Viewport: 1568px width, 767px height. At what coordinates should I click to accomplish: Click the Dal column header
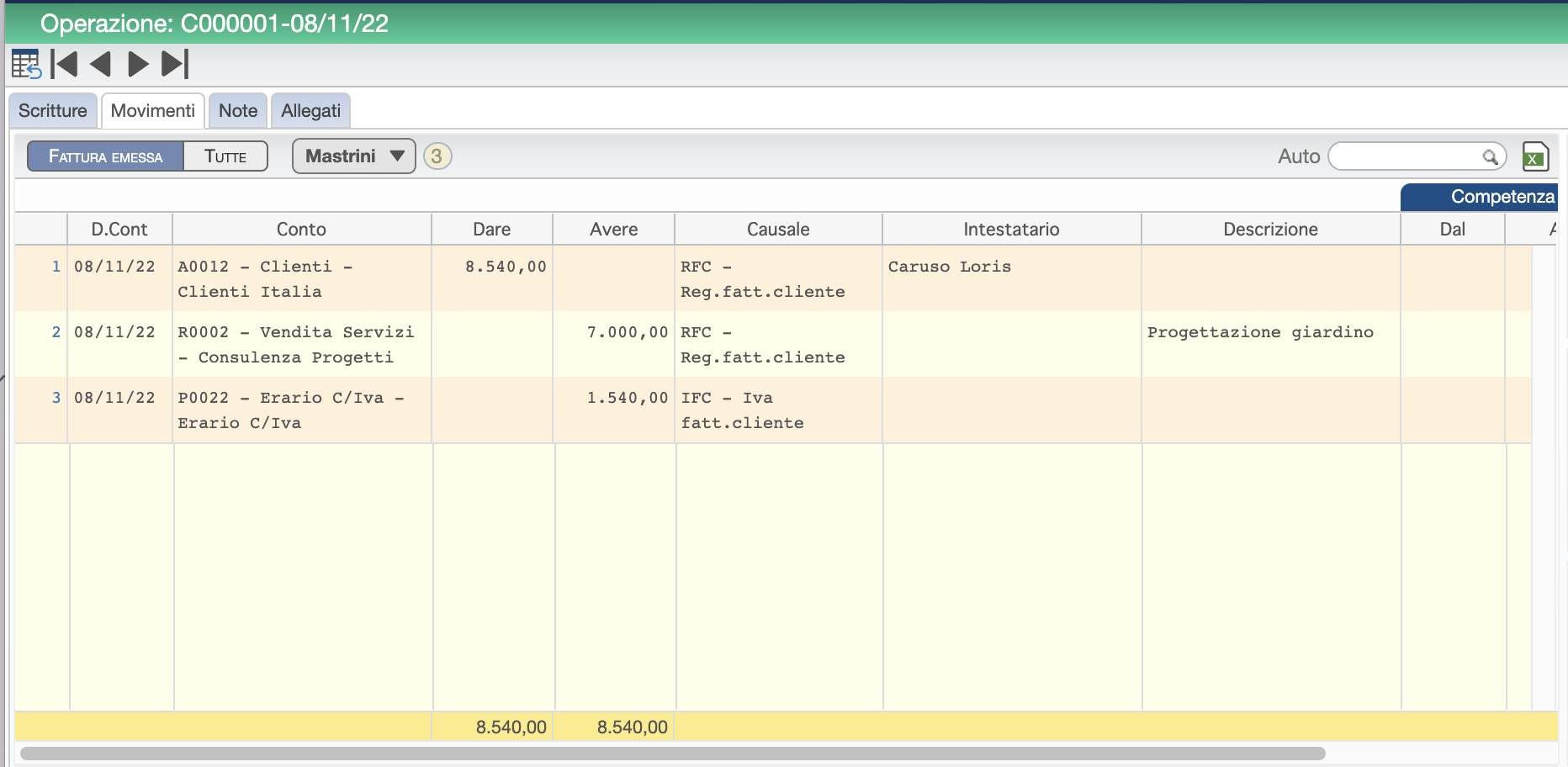tap(1453, 229)
